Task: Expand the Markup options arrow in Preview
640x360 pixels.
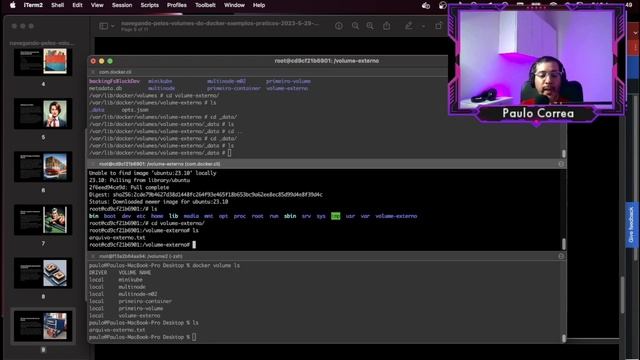Action: tap(423, 26)
